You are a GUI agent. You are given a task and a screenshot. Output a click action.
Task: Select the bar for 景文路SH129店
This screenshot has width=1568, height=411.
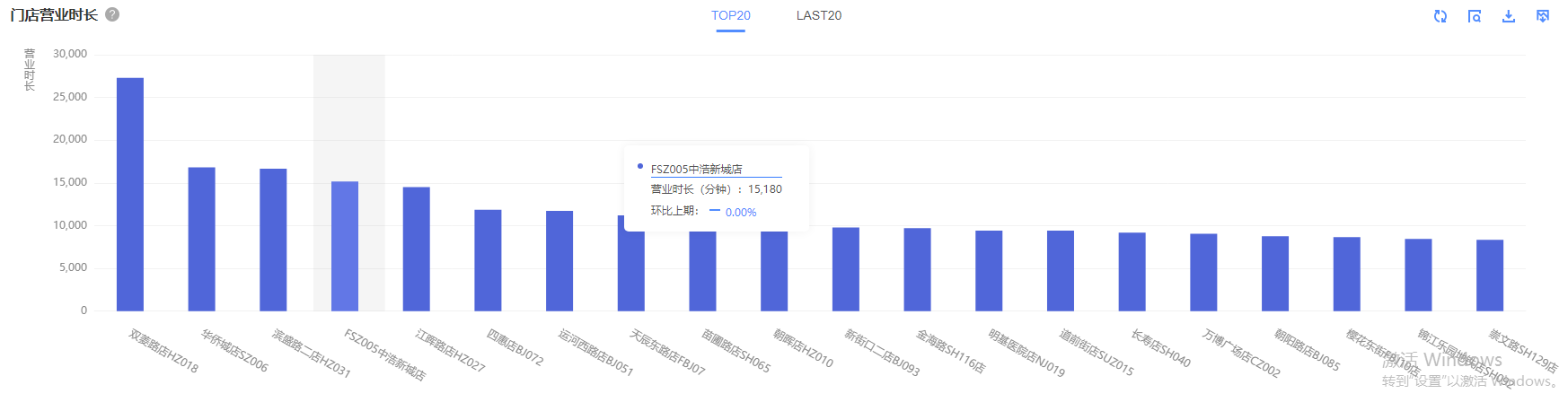(x=1490, y=275)
